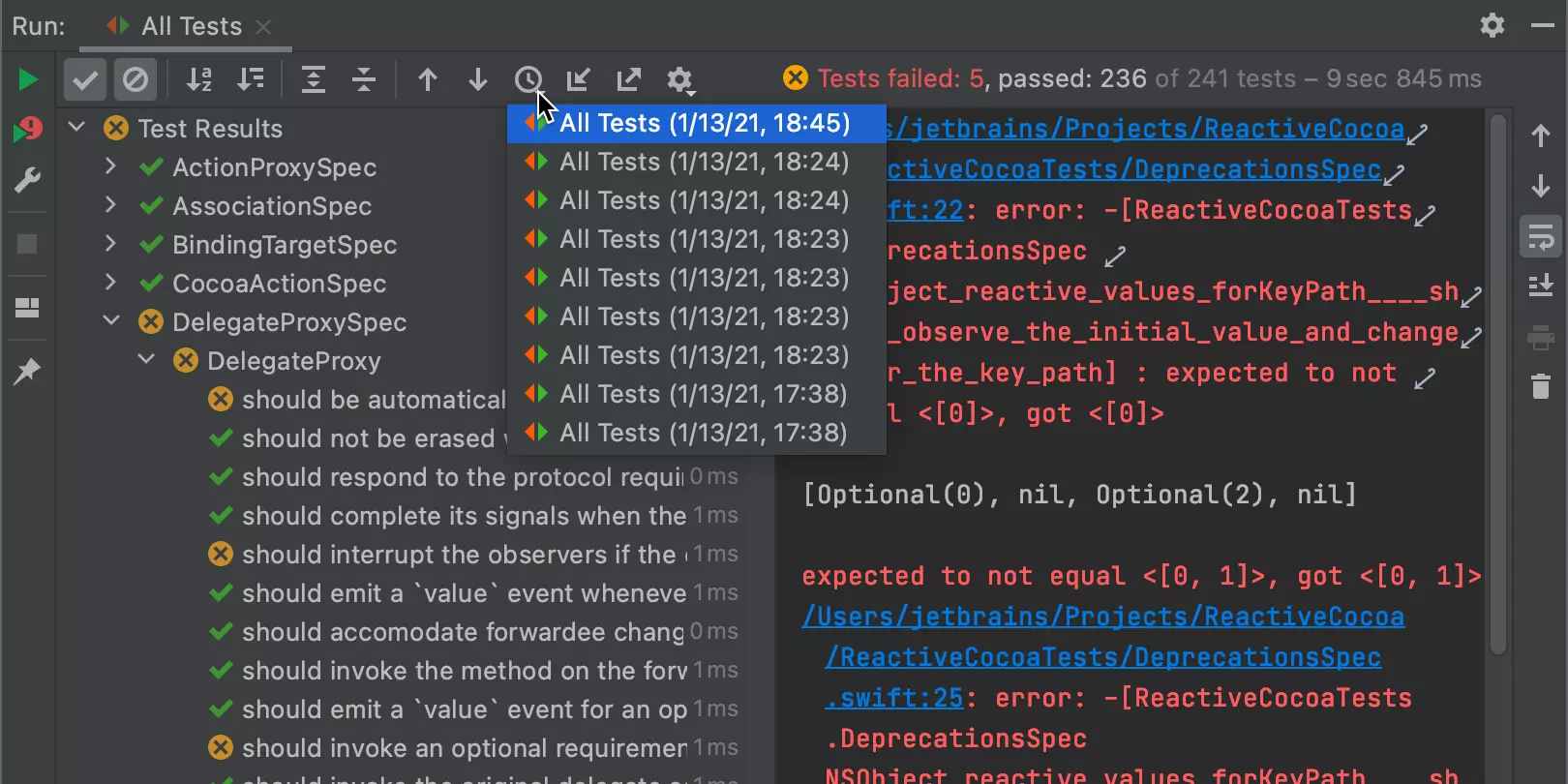Click Rerun failed tests icon

28,130
